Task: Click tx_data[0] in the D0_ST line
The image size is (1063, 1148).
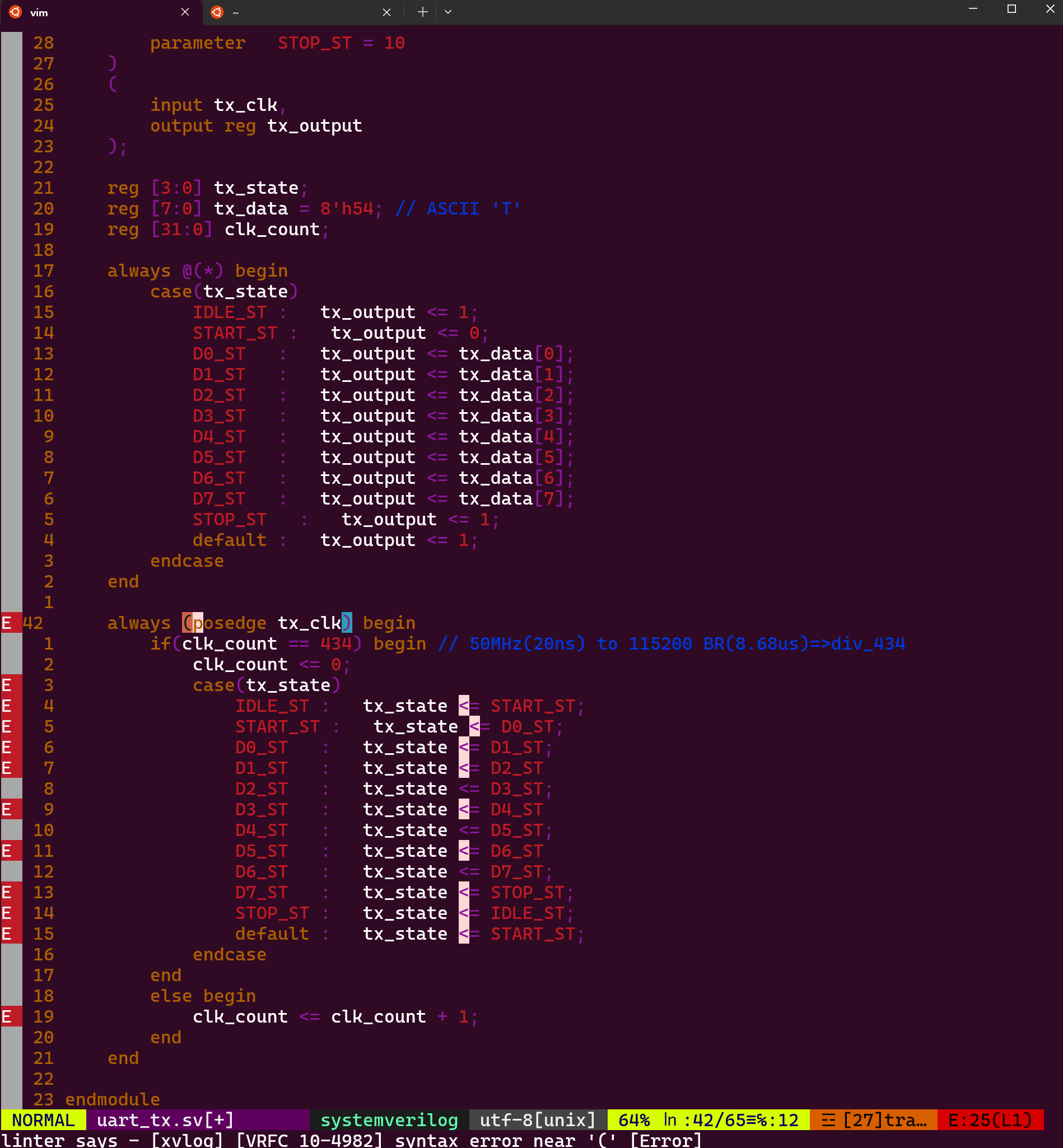Action: [511, 354]
